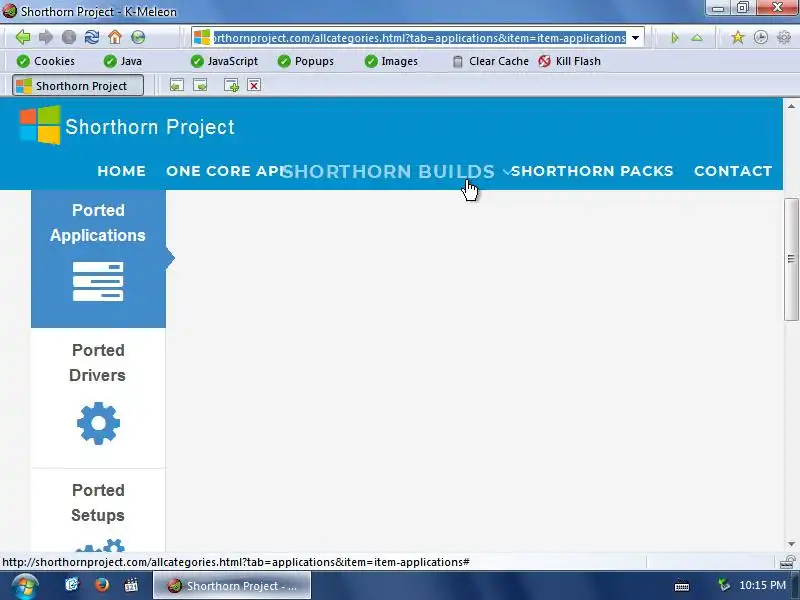Click the inner page scrollbar thumb

[791, 259]
